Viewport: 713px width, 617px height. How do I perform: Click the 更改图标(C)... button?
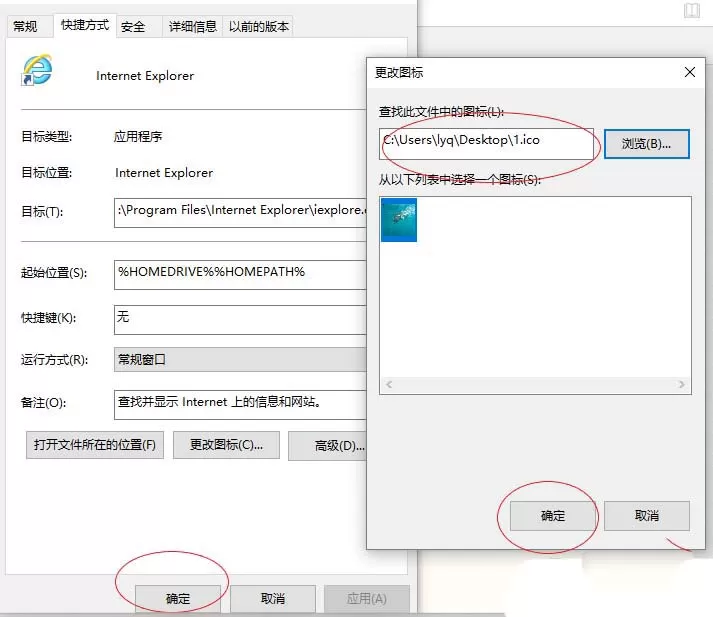point(226,445)
